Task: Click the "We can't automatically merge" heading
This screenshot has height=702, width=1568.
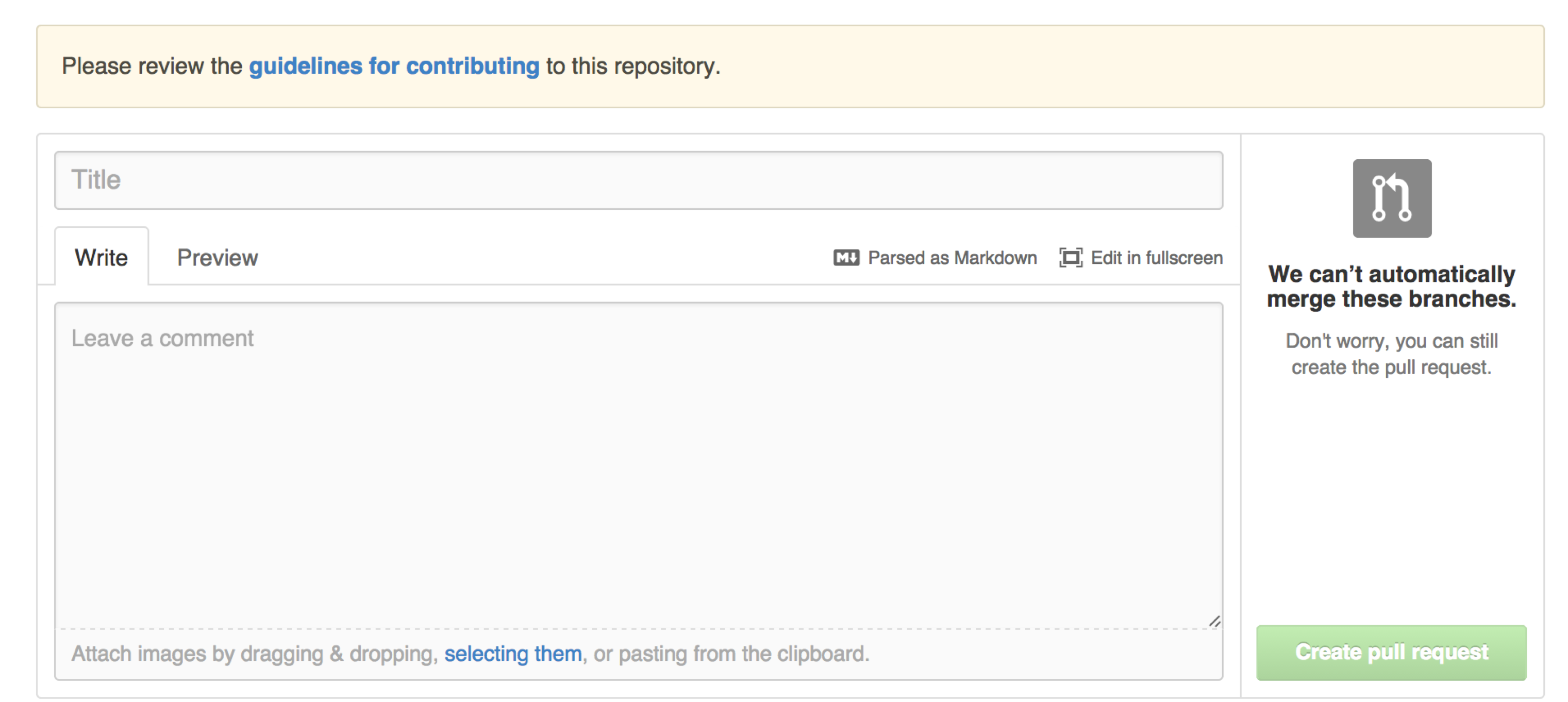Action: 1392,286
